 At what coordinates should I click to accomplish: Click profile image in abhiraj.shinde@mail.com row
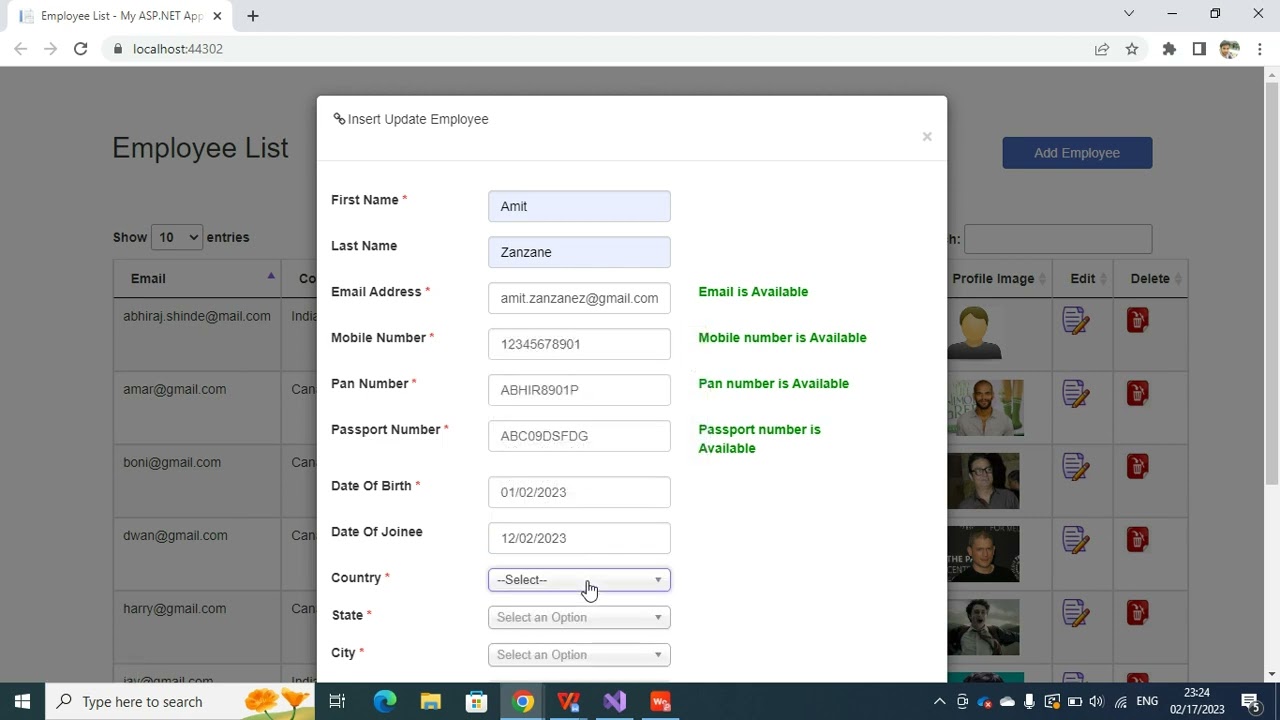click(974, 334)
